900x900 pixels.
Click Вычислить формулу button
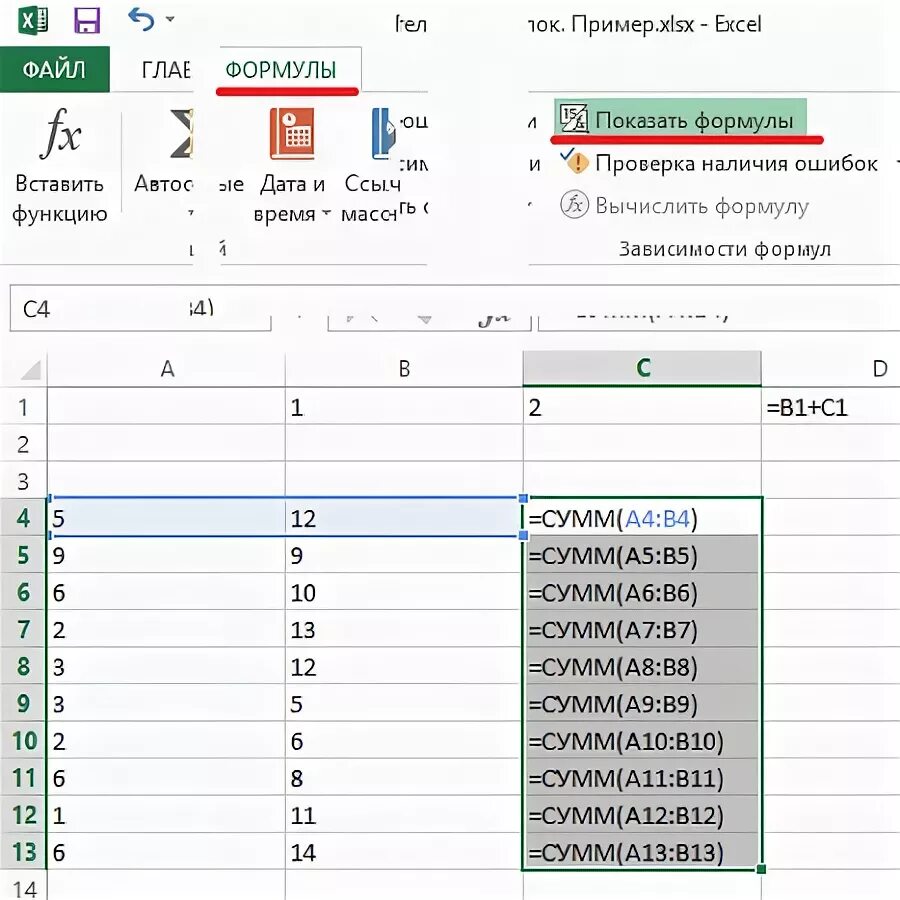tap(685, 205)
